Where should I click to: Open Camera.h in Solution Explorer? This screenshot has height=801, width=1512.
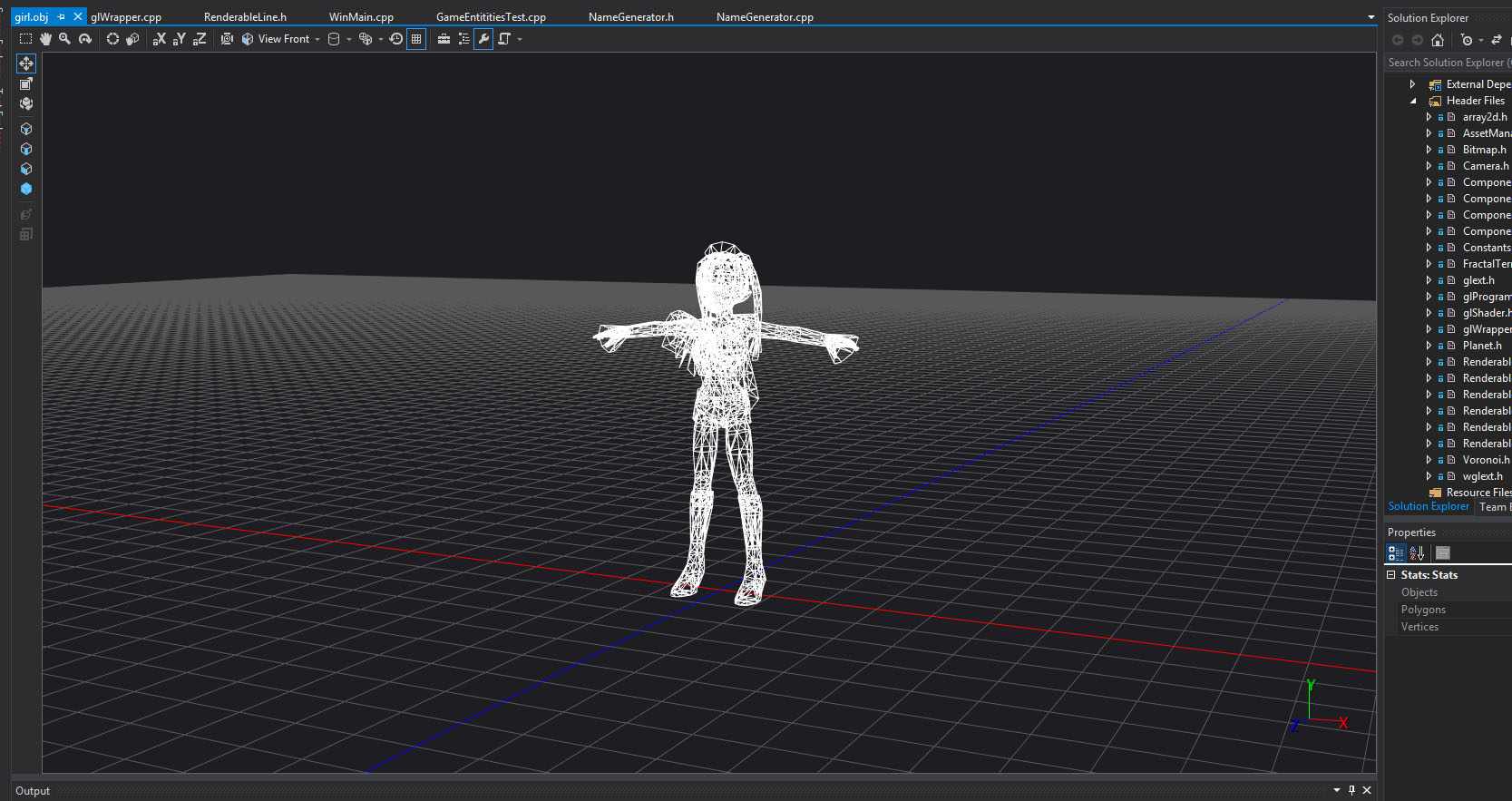click(x=1485, y=166)
